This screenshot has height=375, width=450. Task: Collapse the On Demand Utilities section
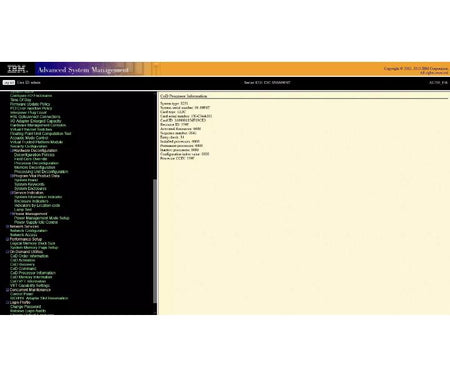(8, 252)
